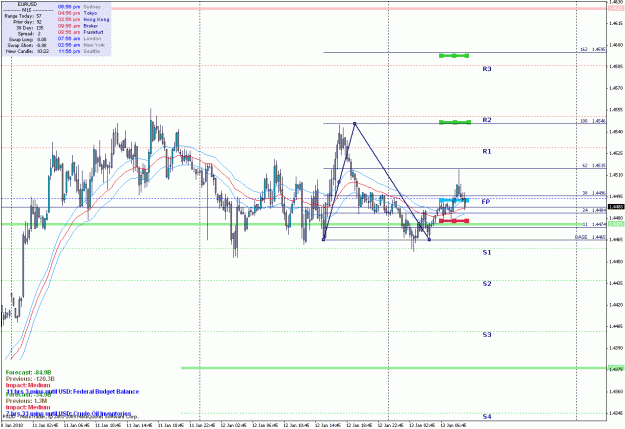Viewport: 625px width, 429px height.
Task: Click the Swap Long value row
Action: pos(27,39)
